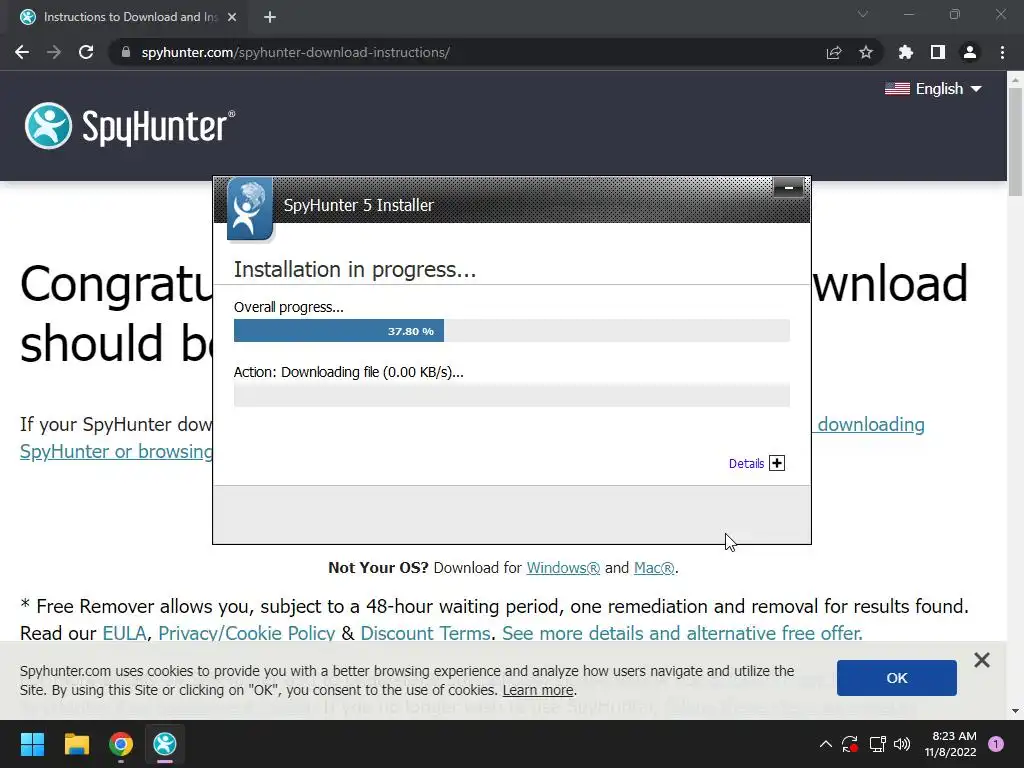Click the 'Not Your OS?' text
The image size is (1024, 768).
(x=378, y=568)
